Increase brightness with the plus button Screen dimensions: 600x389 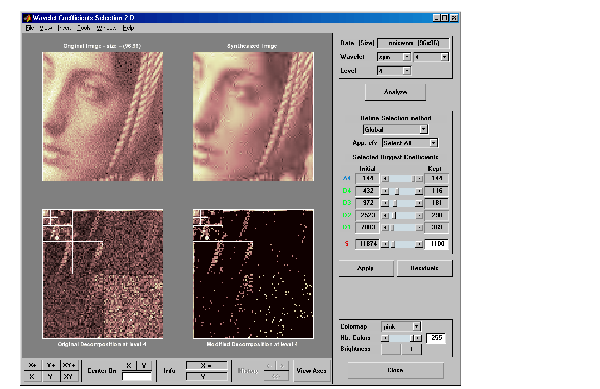click(x=411, y=349)
